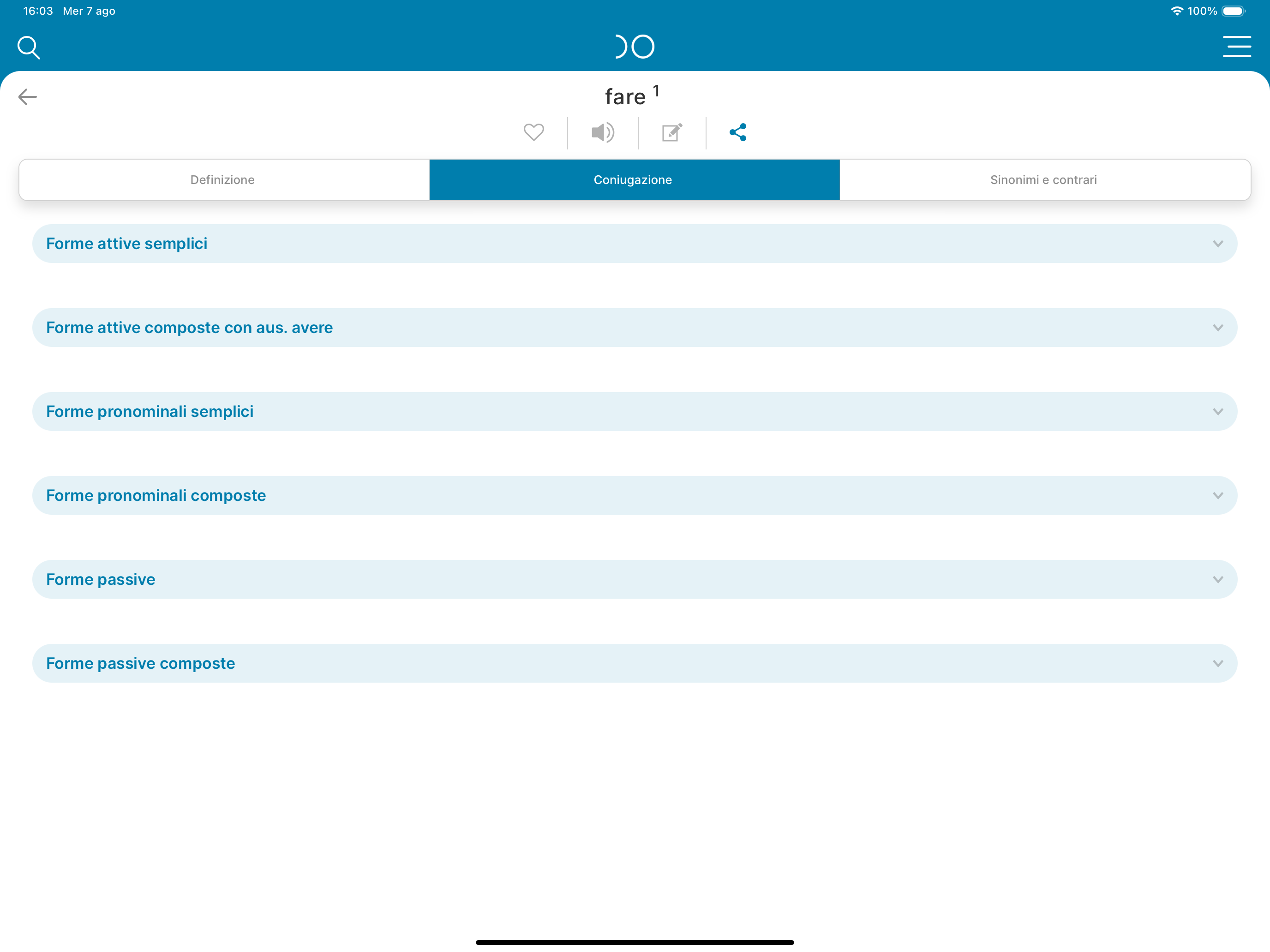Expand Forme attive semplici chevron
1270x952 pixels.
pos(1218,244)
